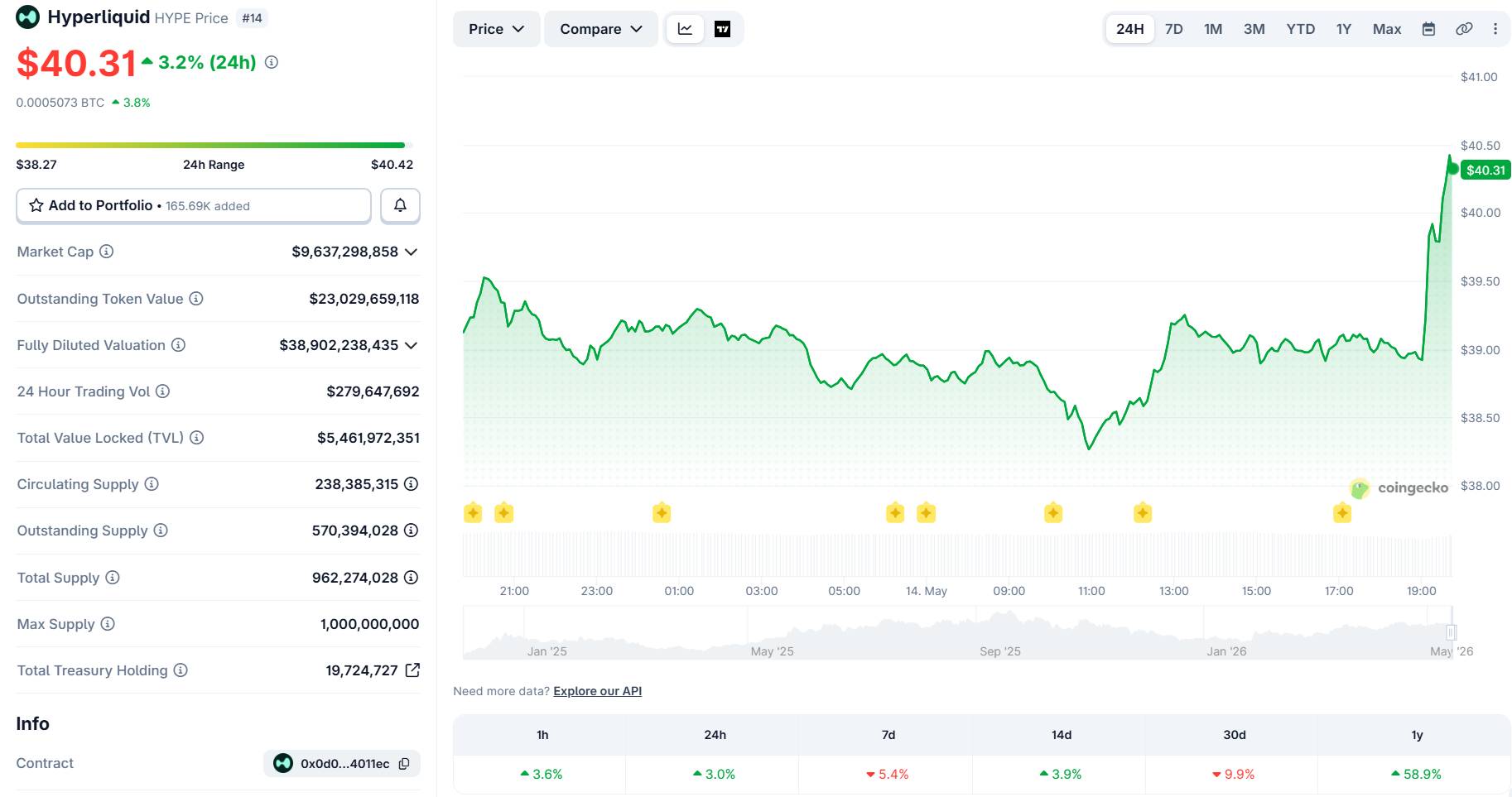This screenshot has width=1512, height=797.
Task: Select the 3M time range tab
Action: coord(1254,29)
